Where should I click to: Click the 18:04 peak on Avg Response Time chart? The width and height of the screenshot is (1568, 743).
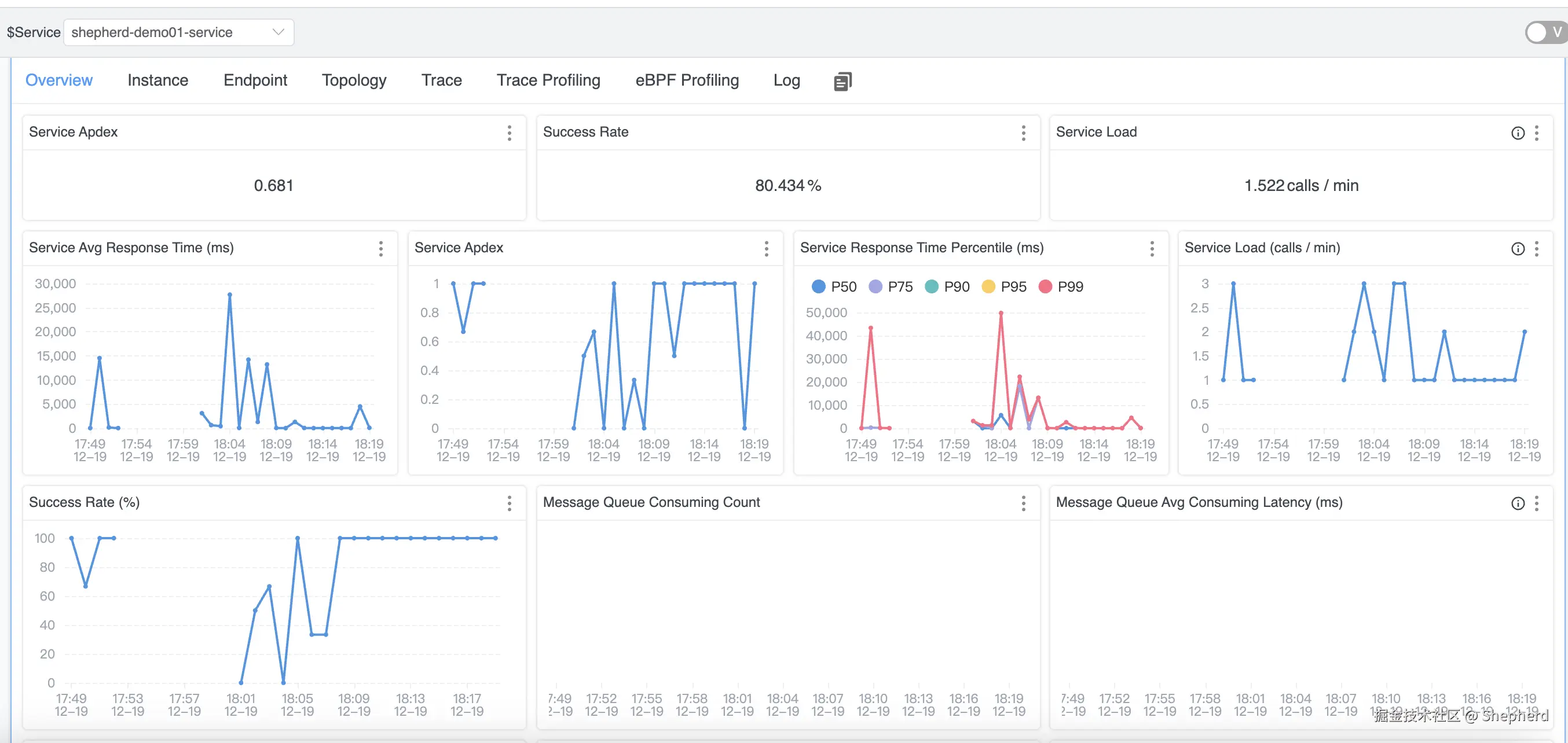(229, 295)
